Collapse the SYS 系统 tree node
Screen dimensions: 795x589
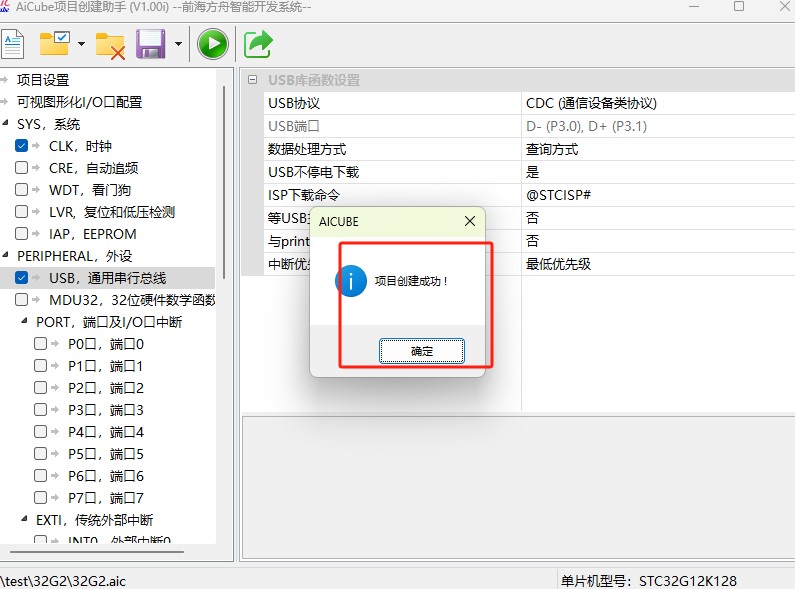coord(5,123)
